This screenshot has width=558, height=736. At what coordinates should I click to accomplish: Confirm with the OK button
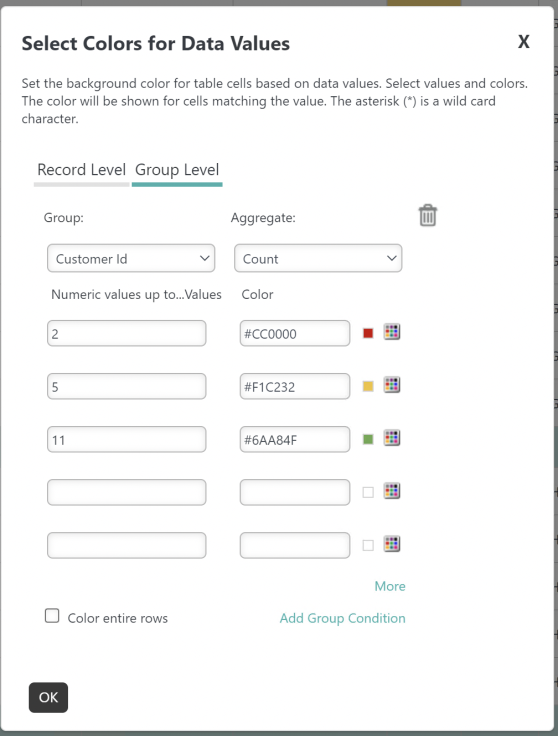[x=48, y=697]
